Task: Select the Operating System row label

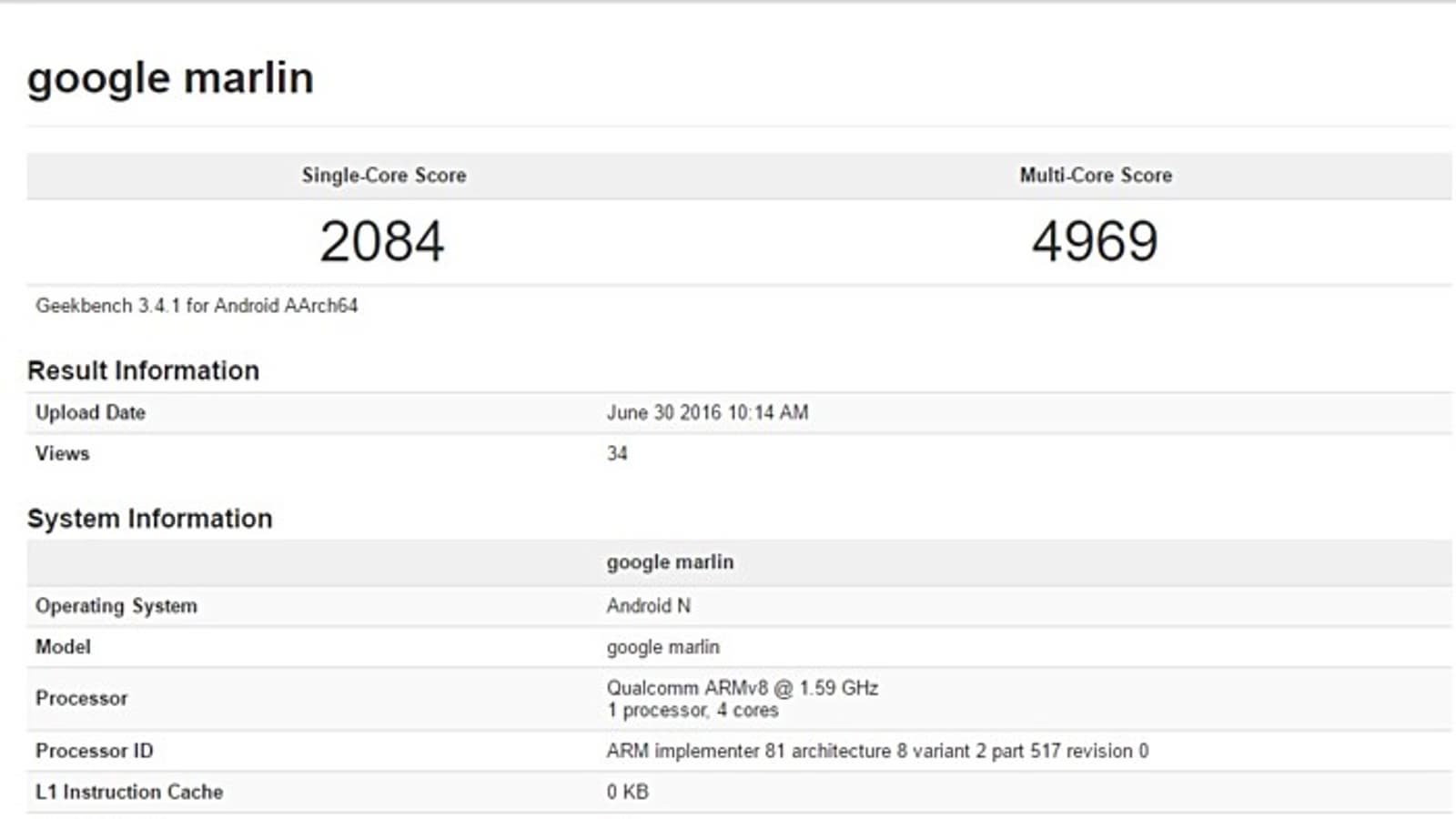Action: 116,606
